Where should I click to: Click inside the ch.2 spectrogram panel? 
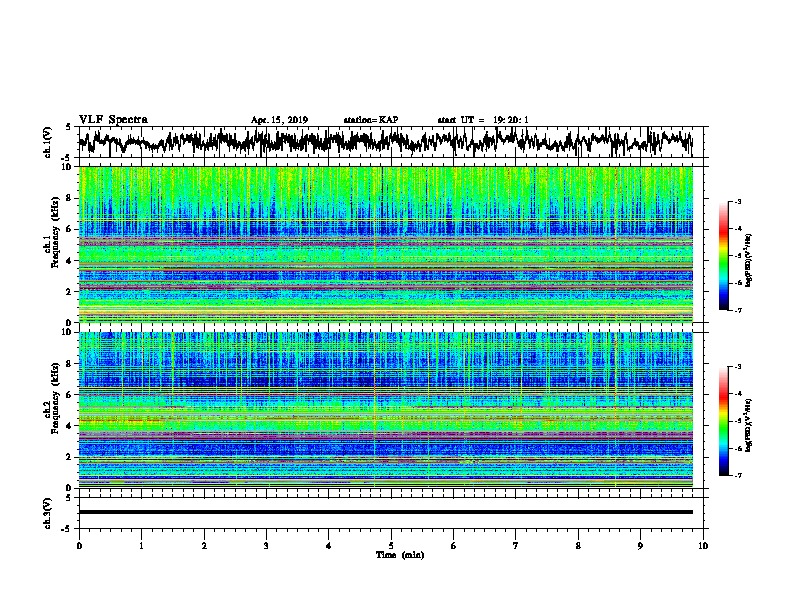385,410
